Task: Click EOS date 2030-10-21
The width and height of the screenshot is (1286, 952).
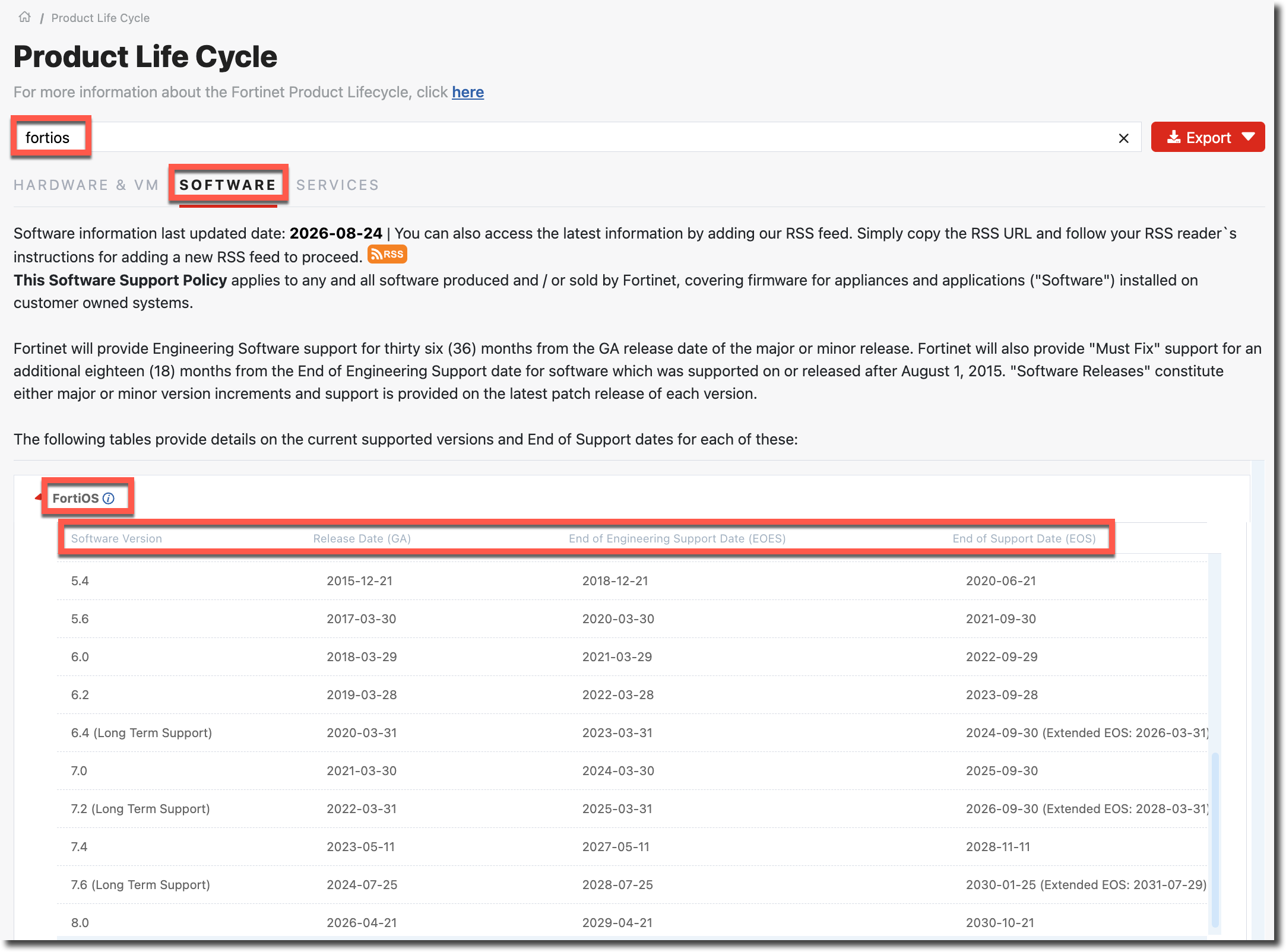Action: (1000, 923)
